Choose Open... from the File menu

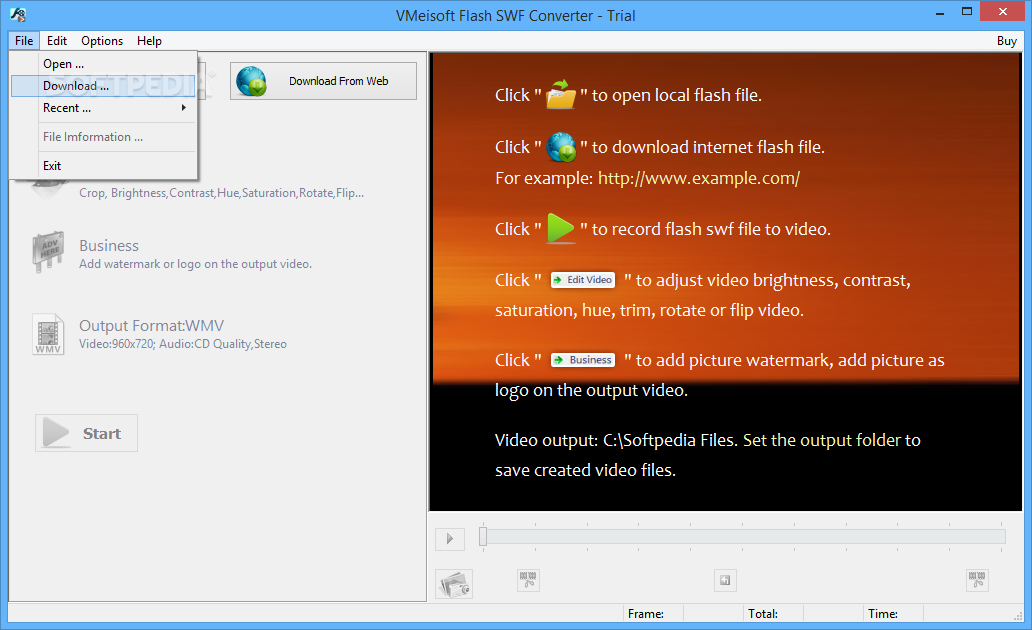pos(103,64)
